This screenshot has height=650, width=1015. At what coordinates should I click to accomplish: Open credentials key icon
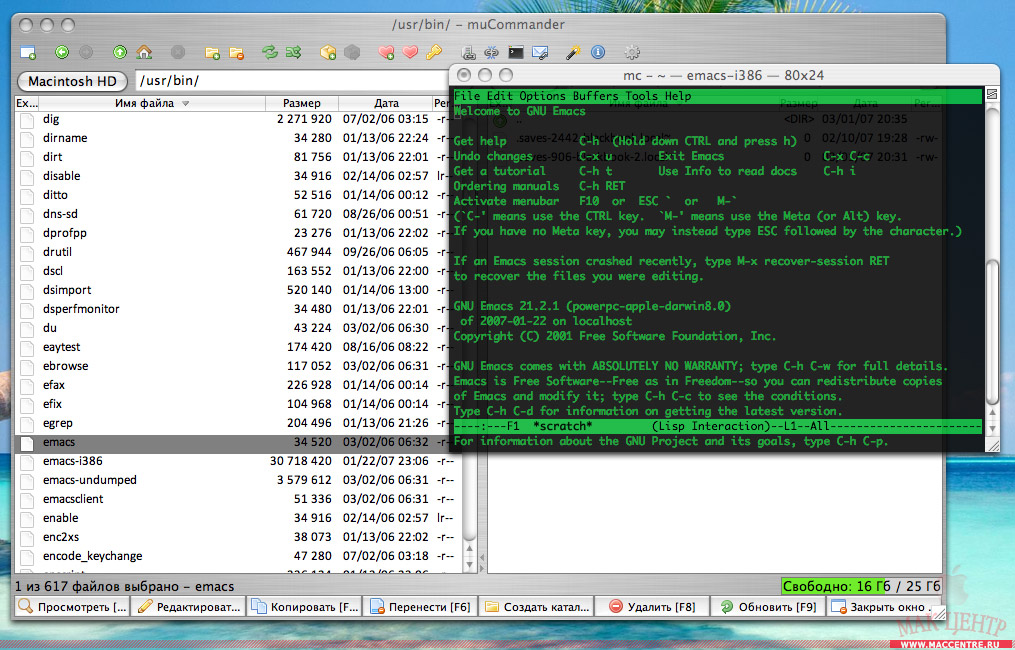point(434,52)
